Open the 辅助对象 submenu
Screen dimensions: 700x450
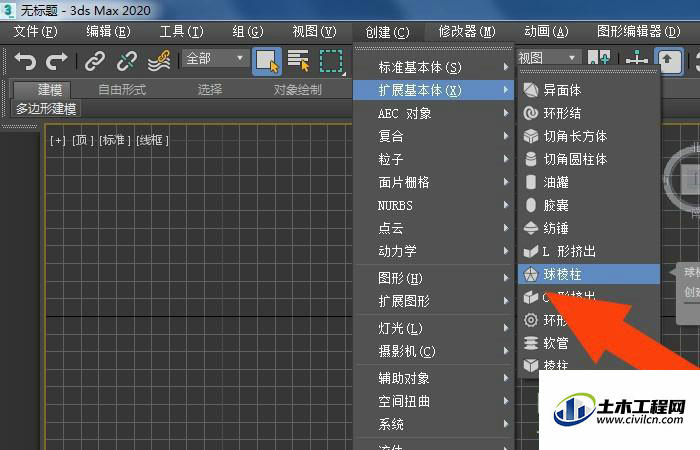(433, 378)
